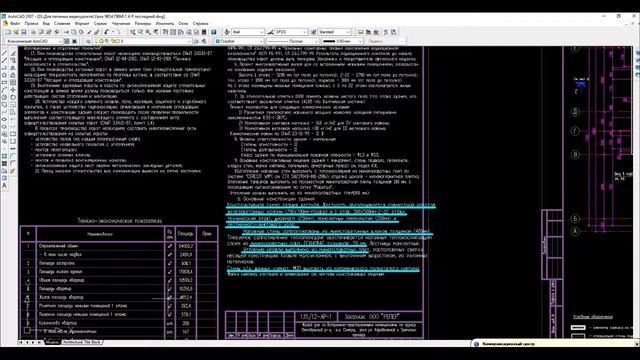The width and height of the screenshot is (640, 360).
Task: Click the first-layout tab scroll arrow
Action: [x=21, y=342]
